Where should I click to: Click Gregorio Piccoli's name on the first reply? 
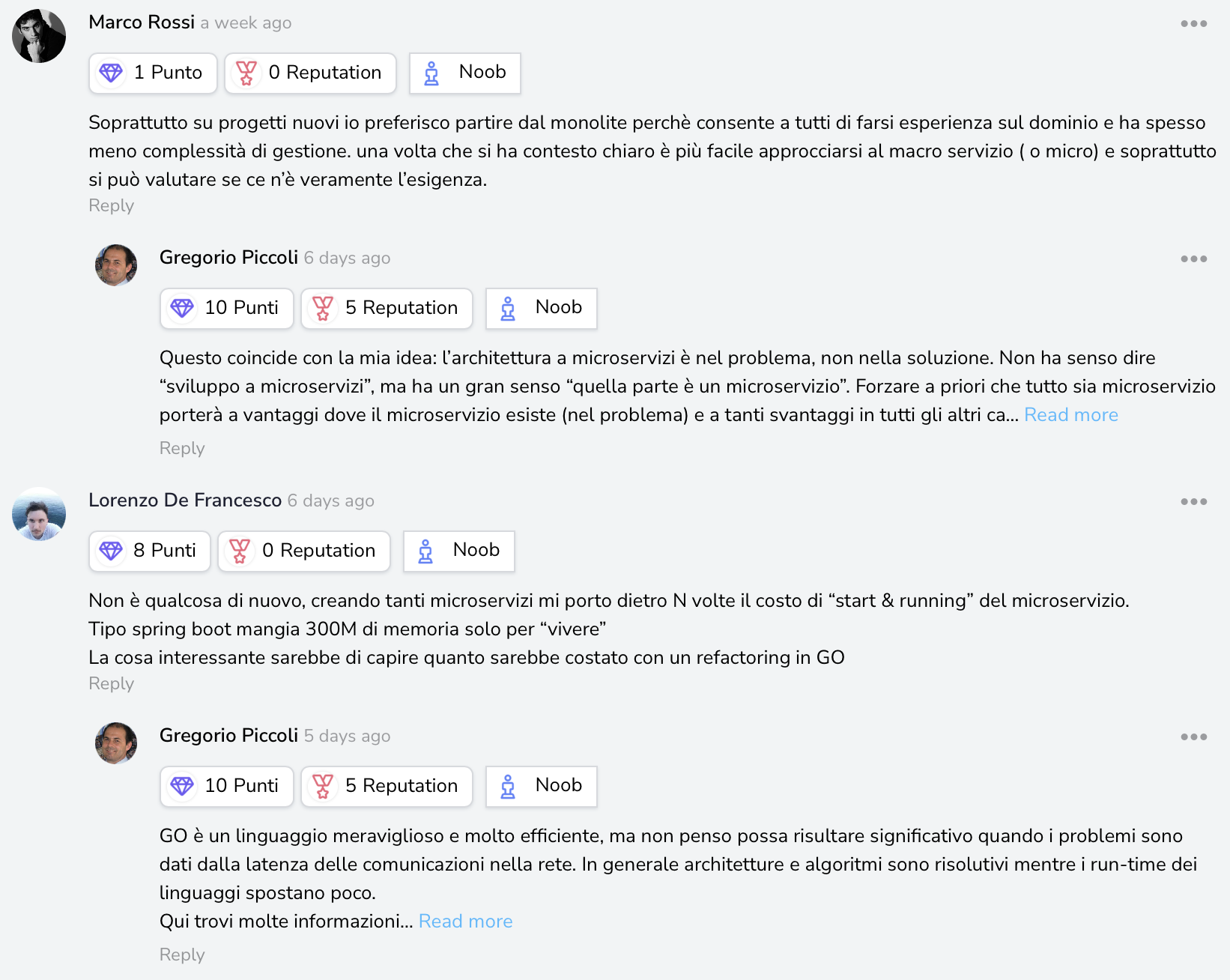pyautogui.click(x=228, y=258)
